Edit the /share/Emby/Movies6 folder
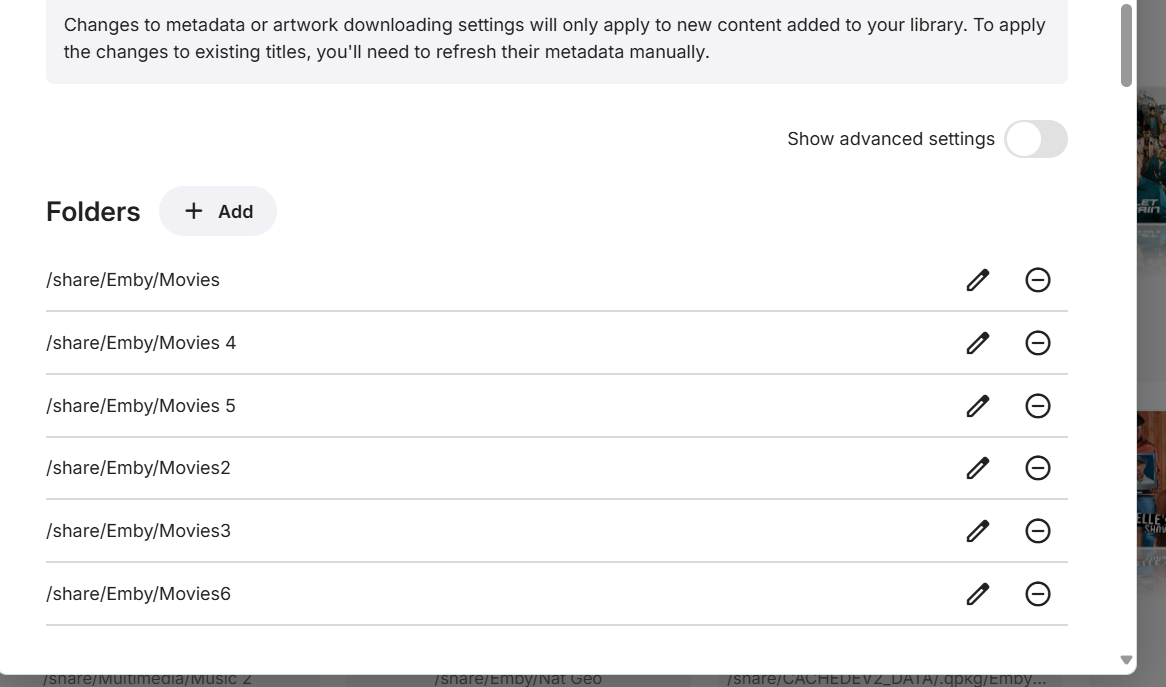The width and height of the screenshot is (1166, 687). (x=977, y=594)
